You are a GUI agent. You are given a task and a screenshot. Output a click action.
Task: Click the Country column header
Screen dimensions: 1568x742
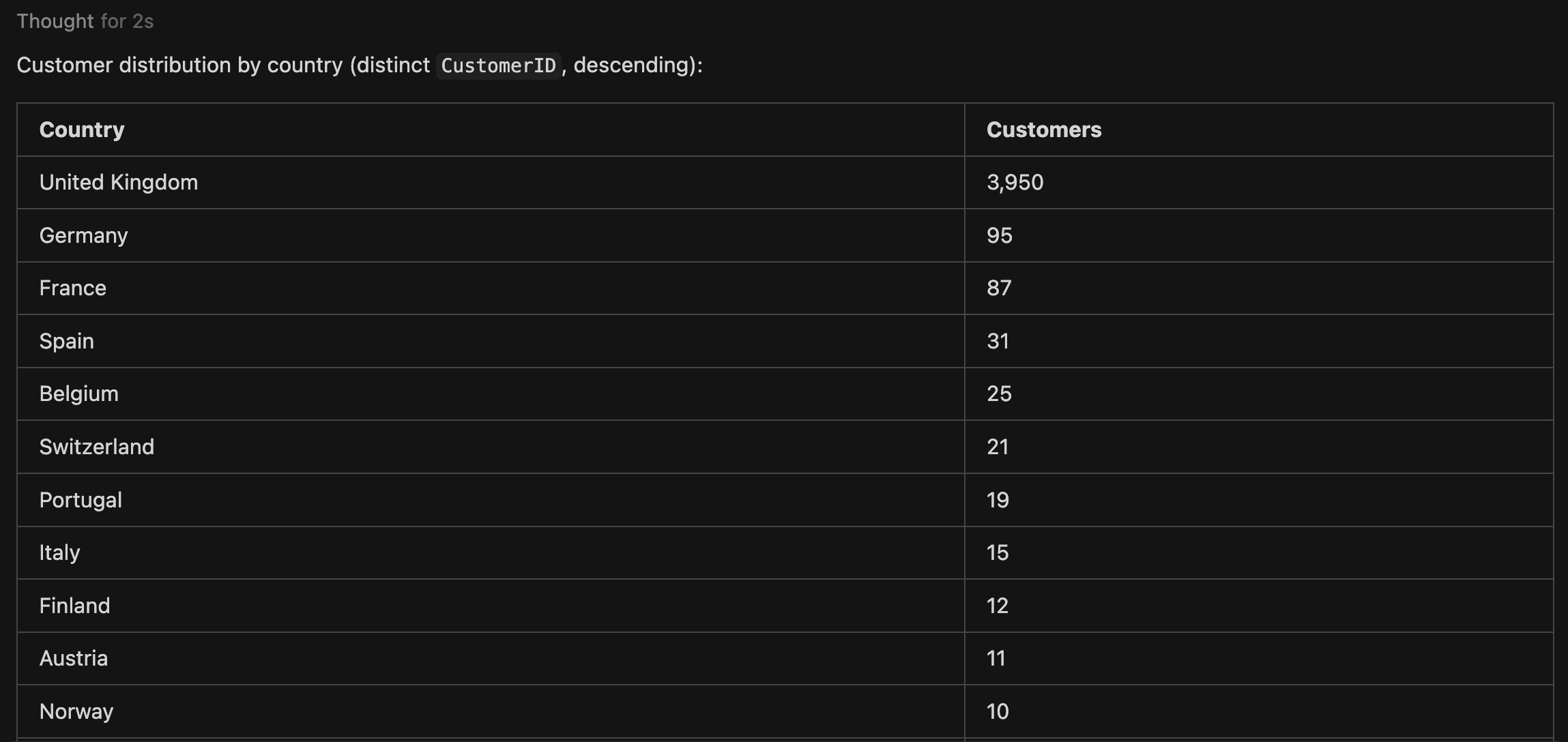[x=82, y=130]
